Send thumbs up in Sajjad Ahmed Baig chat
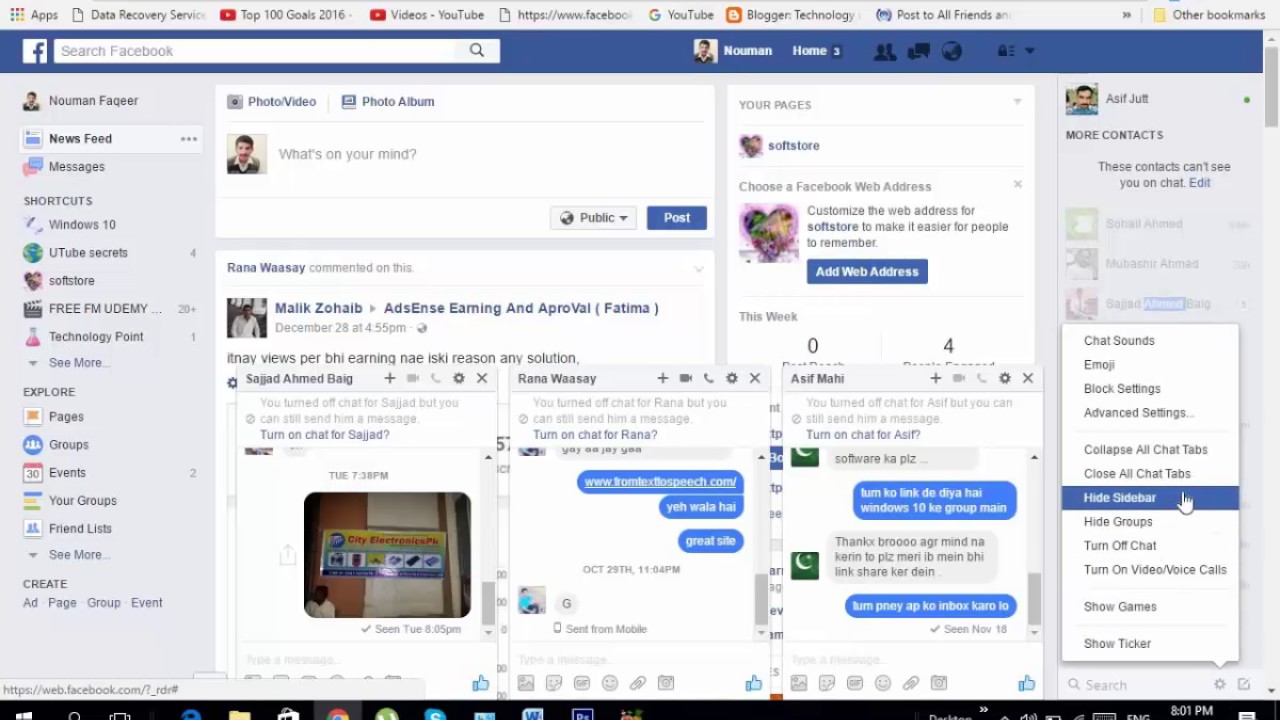 point(481,684)
